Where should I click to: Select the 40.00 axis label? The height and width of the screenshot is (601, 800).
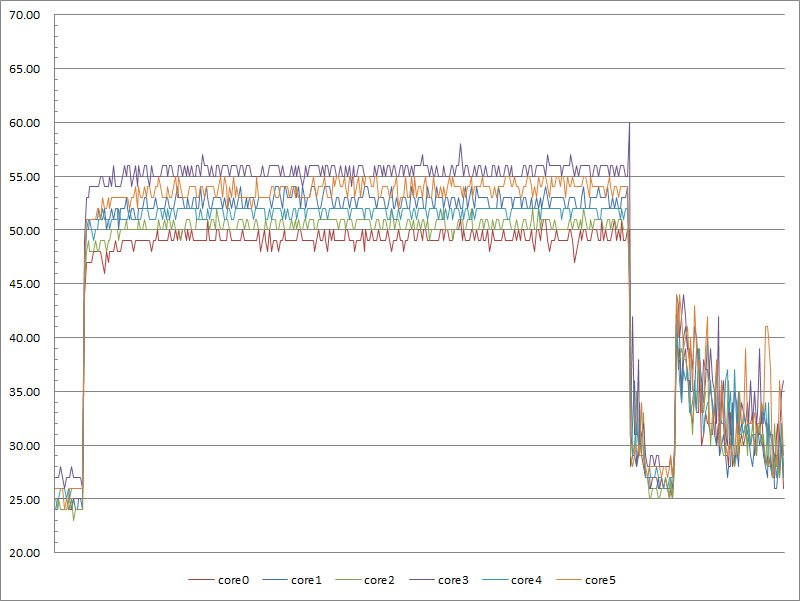coord(24,338)
